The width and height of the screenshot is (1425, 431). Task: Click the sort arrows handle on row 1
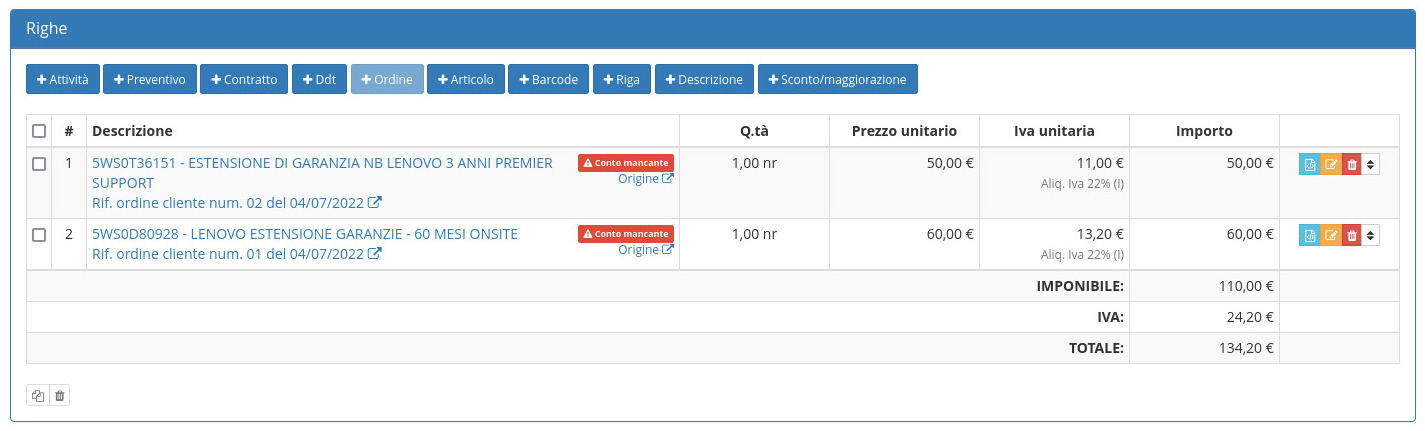1370,165
